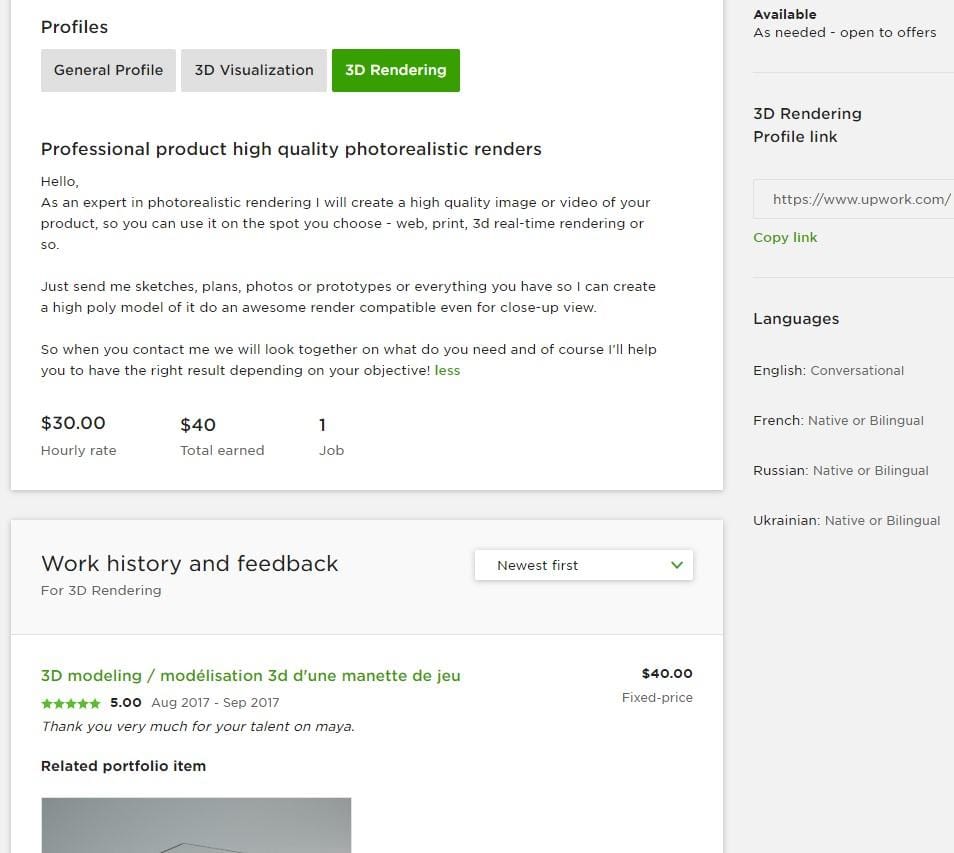Click the Available status text
The width and height of the screenshot is (954, 853).
(x=785, y=14)
